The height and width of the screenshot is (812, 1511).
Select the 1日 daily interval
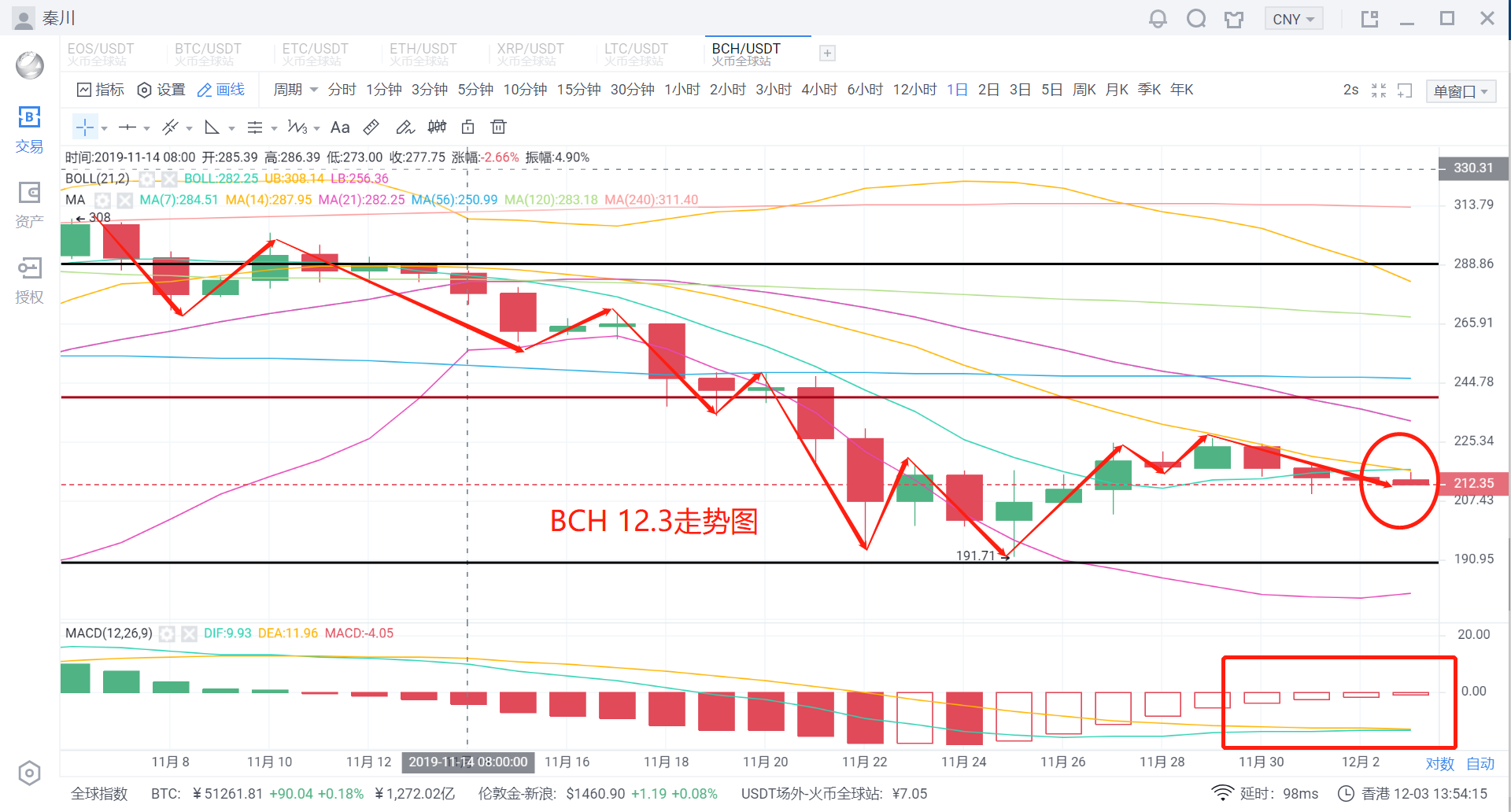957,90
